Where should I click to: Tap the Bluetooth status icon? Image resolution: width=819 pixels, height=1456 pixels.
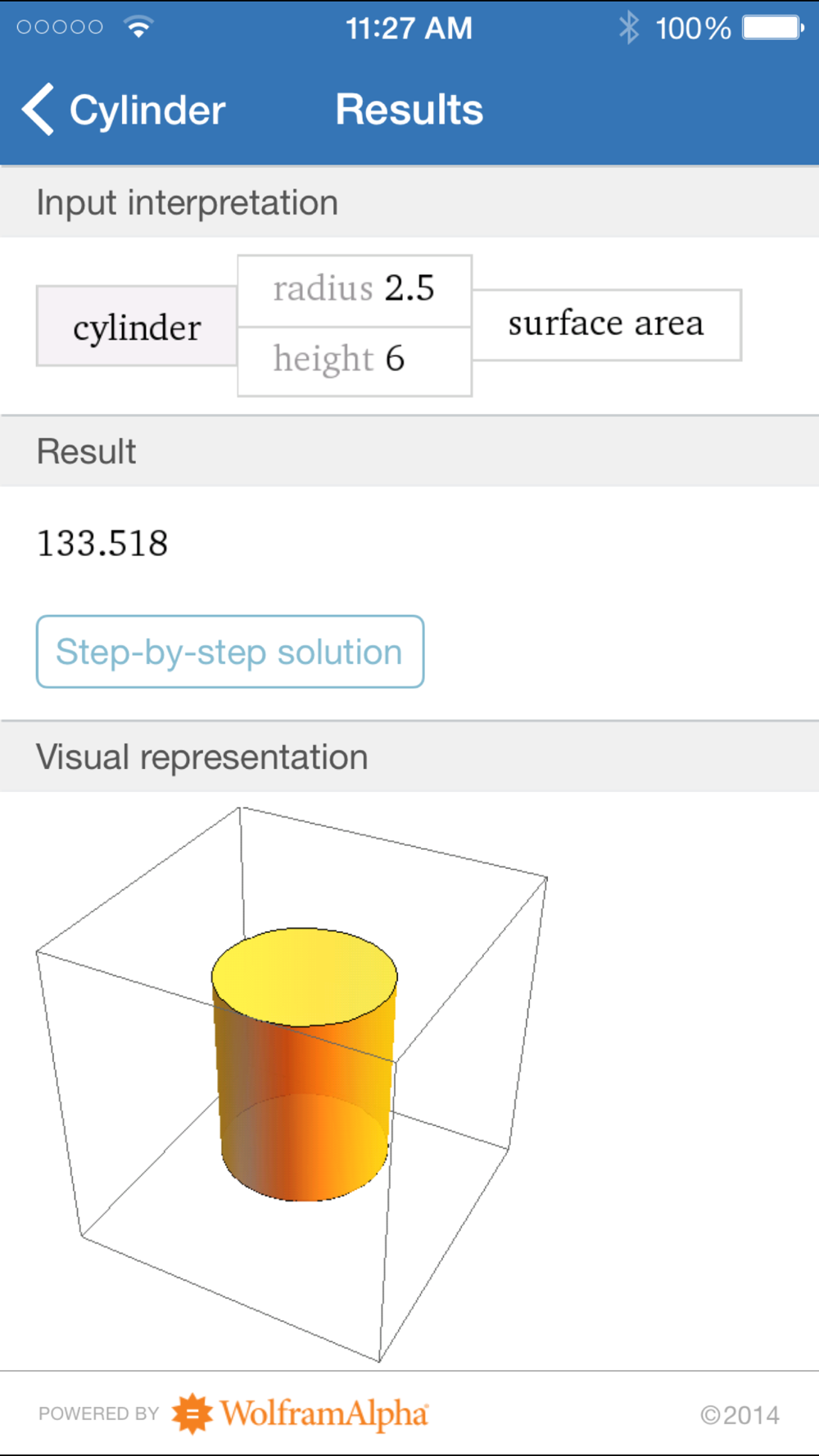629,28
